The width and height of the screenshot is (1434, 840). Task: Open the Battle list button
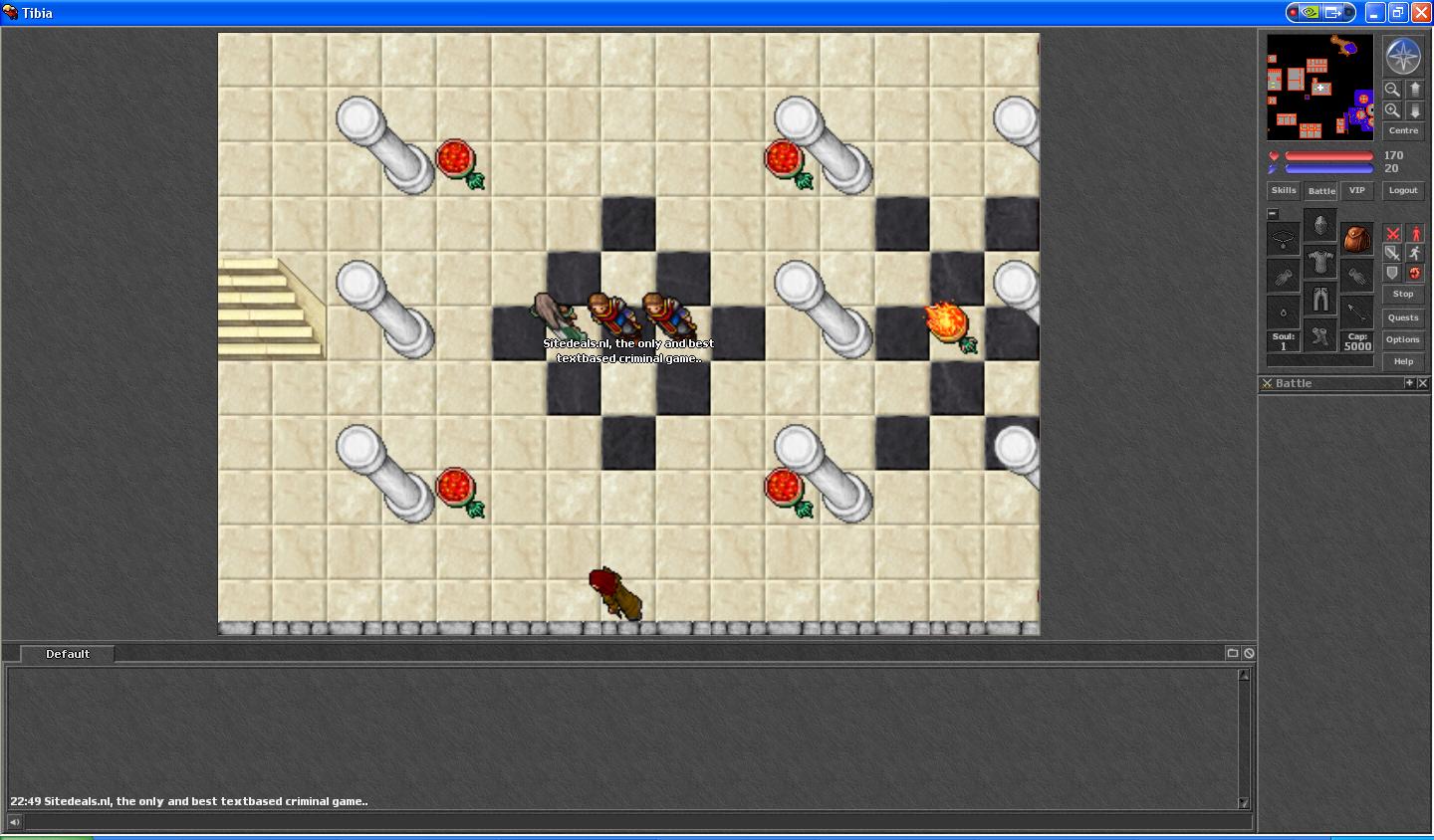(x=1321, y=190)
